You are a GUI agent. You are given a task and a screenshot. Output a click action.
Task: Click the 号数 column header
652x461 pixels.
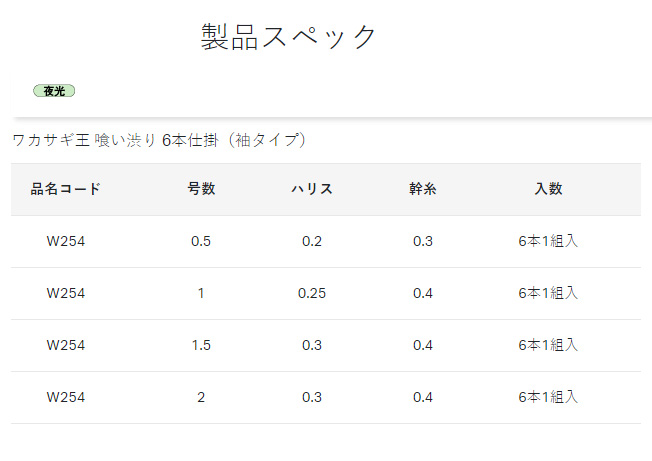[201, 189]
